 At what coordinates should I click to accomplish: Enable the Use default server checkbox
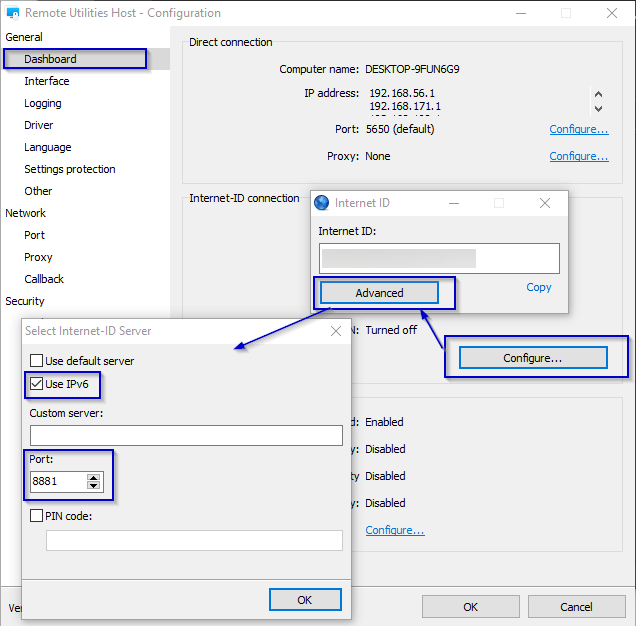[x=37, y=361]
